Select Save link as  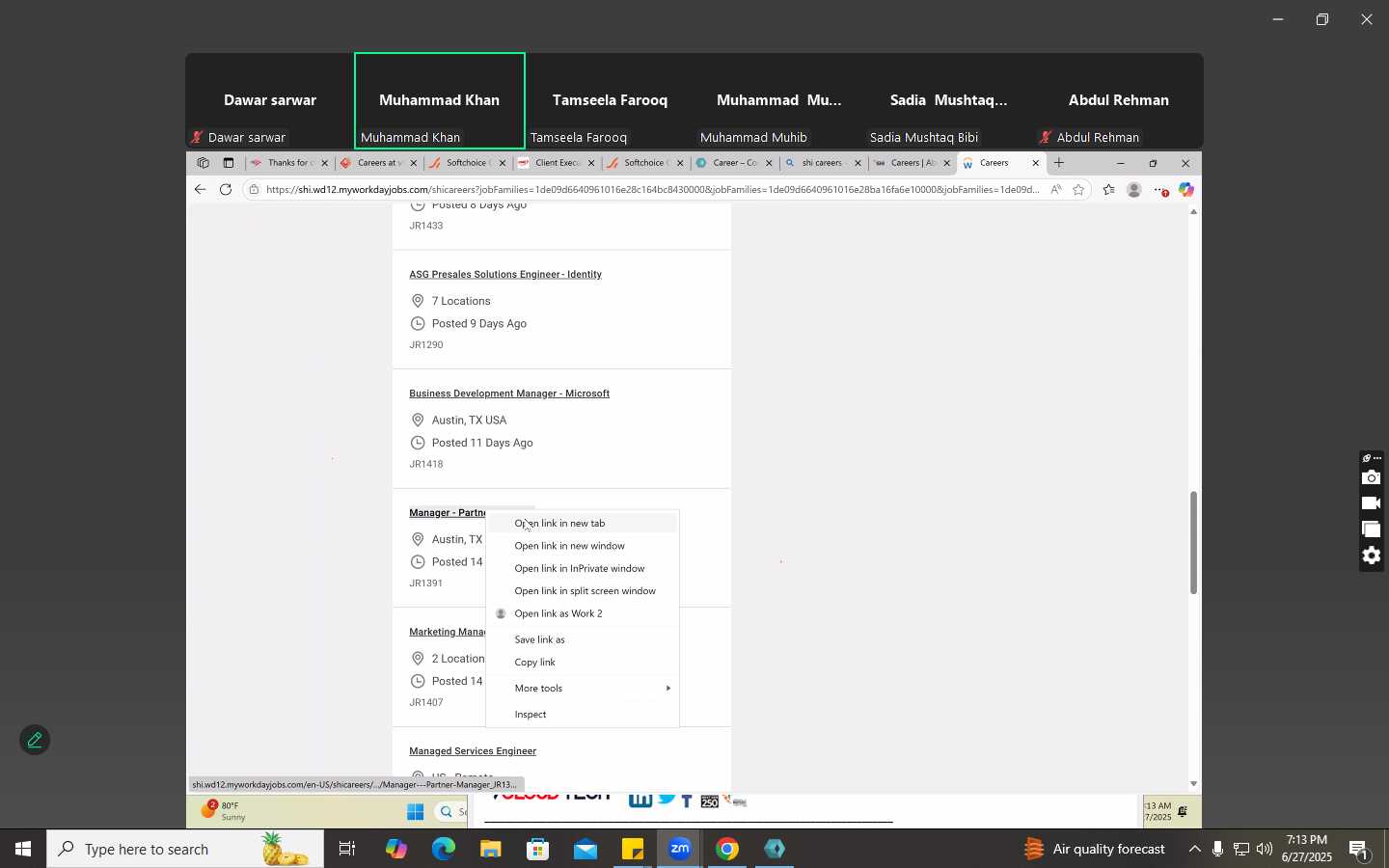[x=583, y=640]
